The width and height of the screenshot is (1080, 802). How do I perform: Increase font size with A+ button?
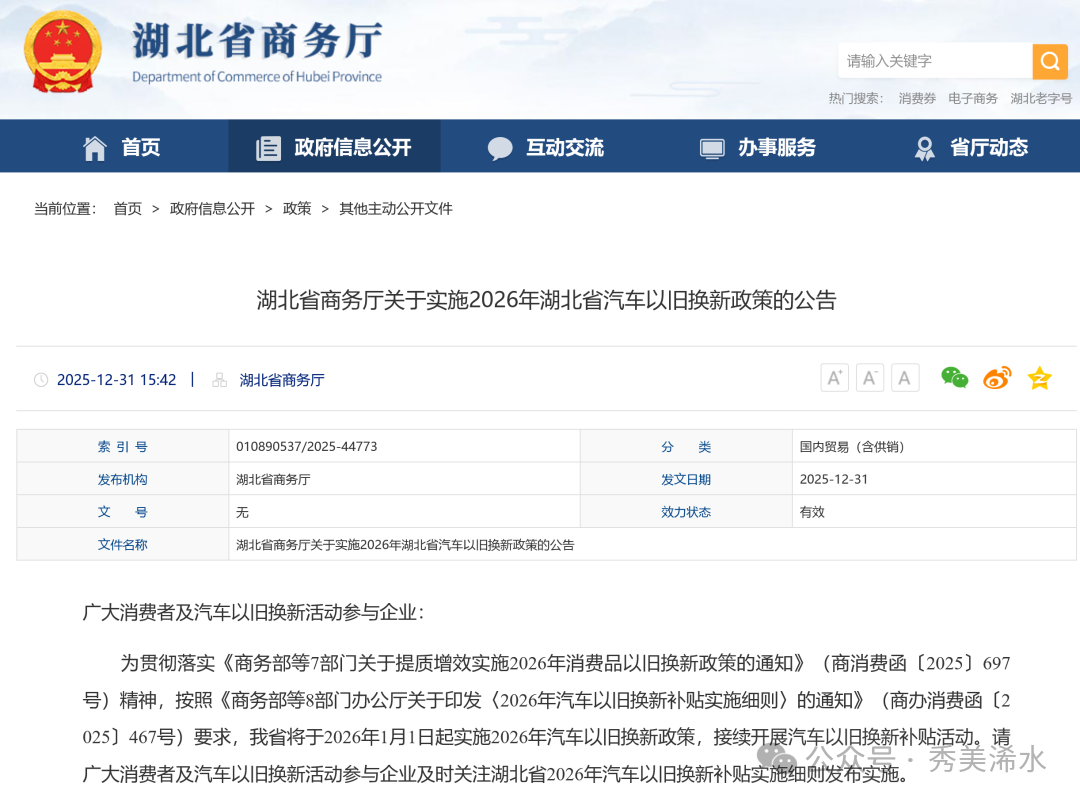point(834,378)
